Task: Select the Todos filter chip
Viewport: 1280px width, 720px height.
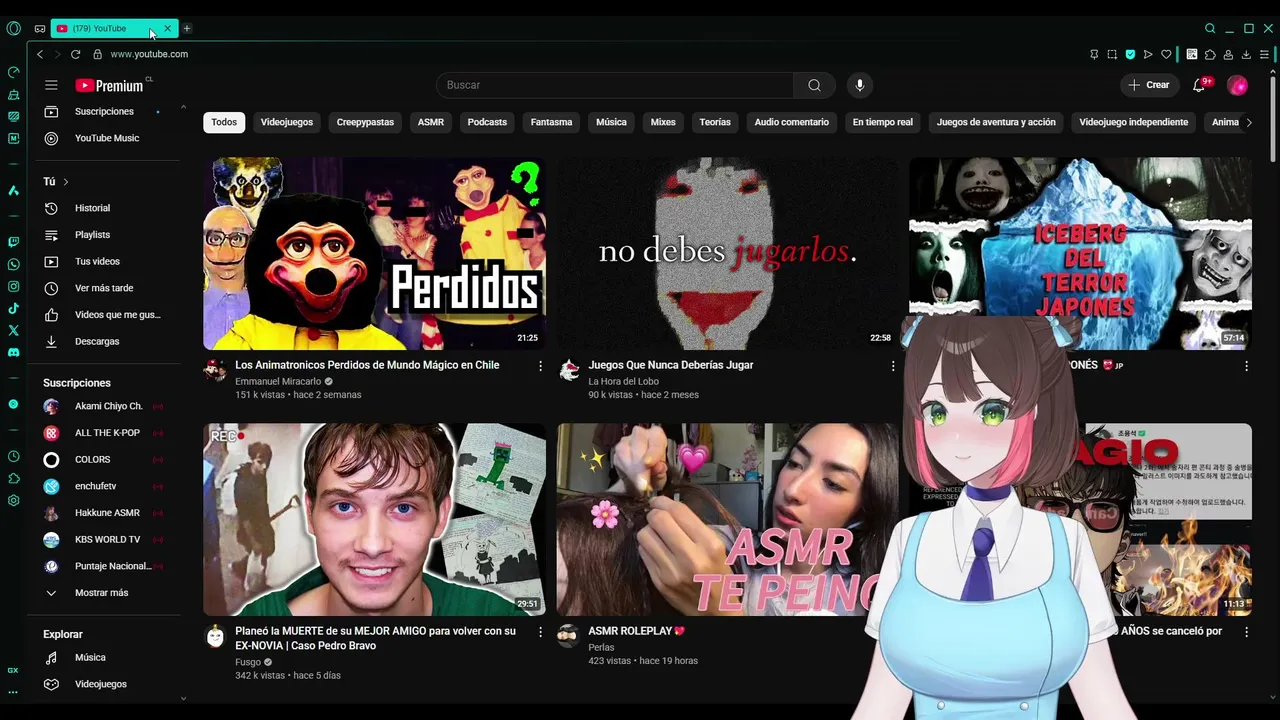Action: [224, 122]
